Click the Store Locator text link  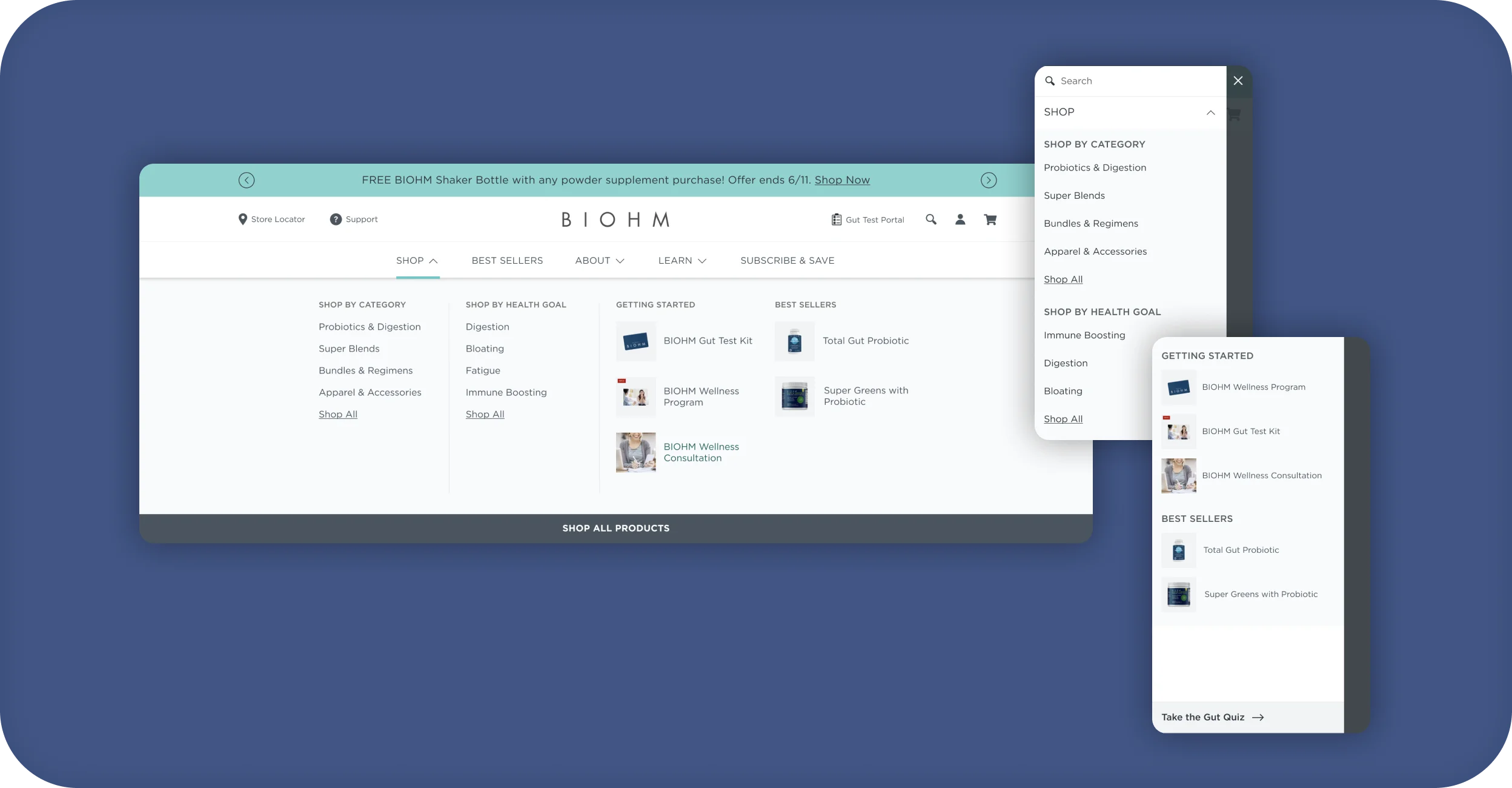coord(277,219)
